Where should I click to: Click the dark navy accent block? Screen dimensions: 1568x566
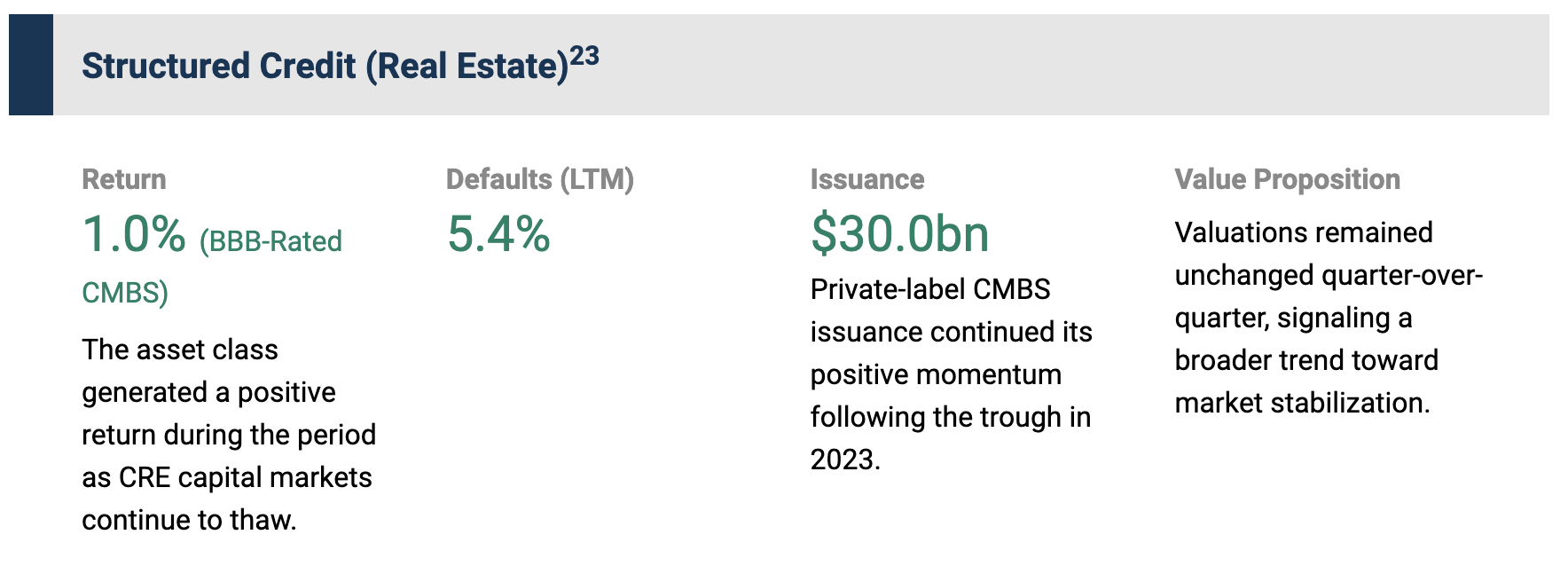point(31,65)
